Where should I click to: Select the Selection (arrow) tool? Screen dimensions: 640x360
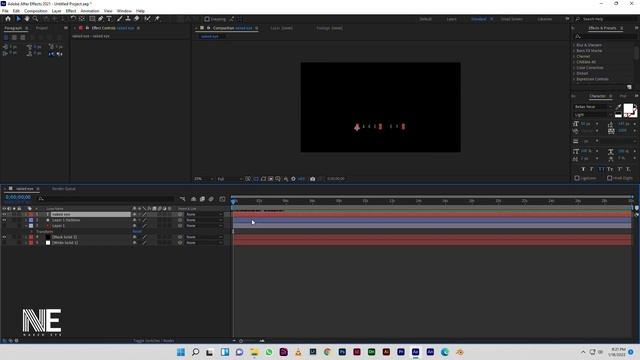click(x=18, y=19)
